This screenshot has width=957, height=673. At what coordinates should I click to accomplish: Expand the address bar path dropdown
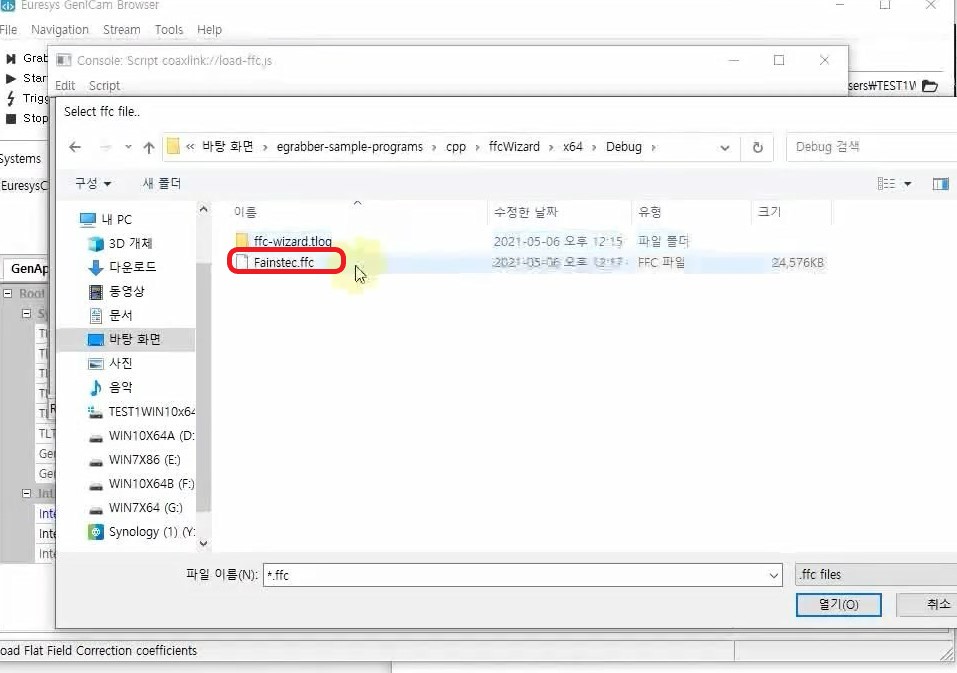pyautogui.click(x=725, y=147)
